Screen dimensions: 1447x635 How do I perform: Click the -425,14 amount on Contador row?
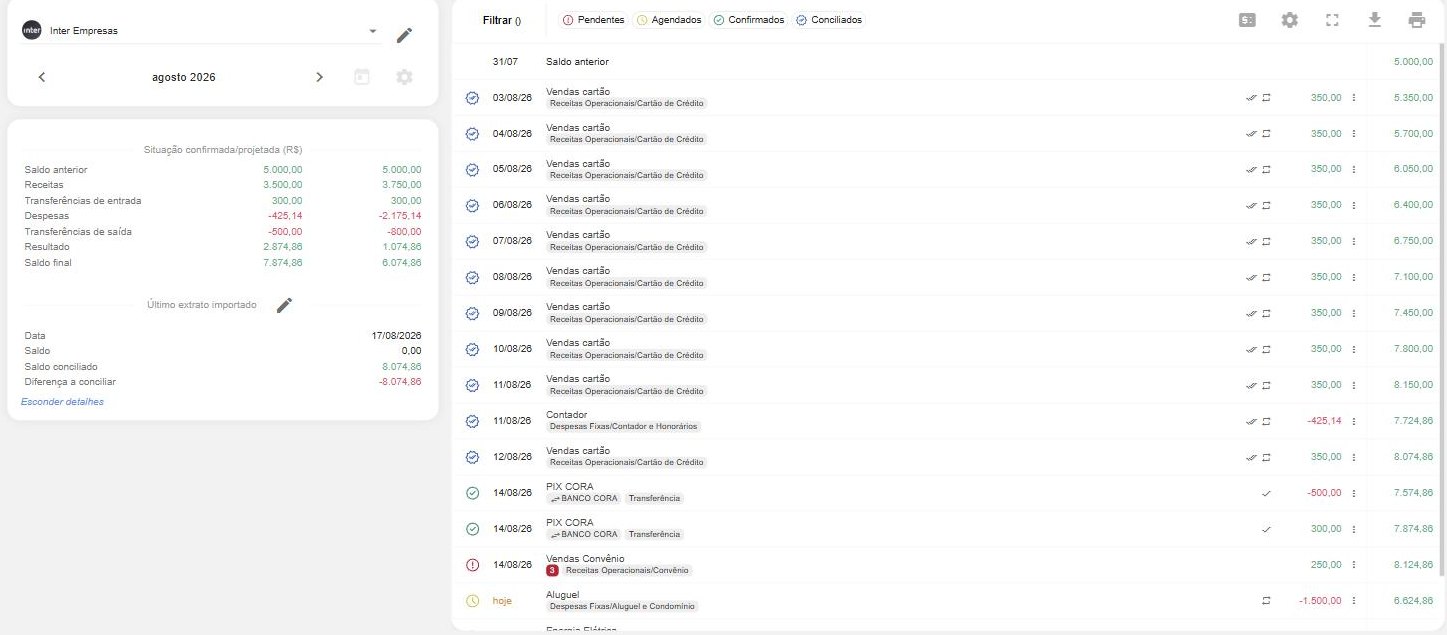click(1324, 421)
